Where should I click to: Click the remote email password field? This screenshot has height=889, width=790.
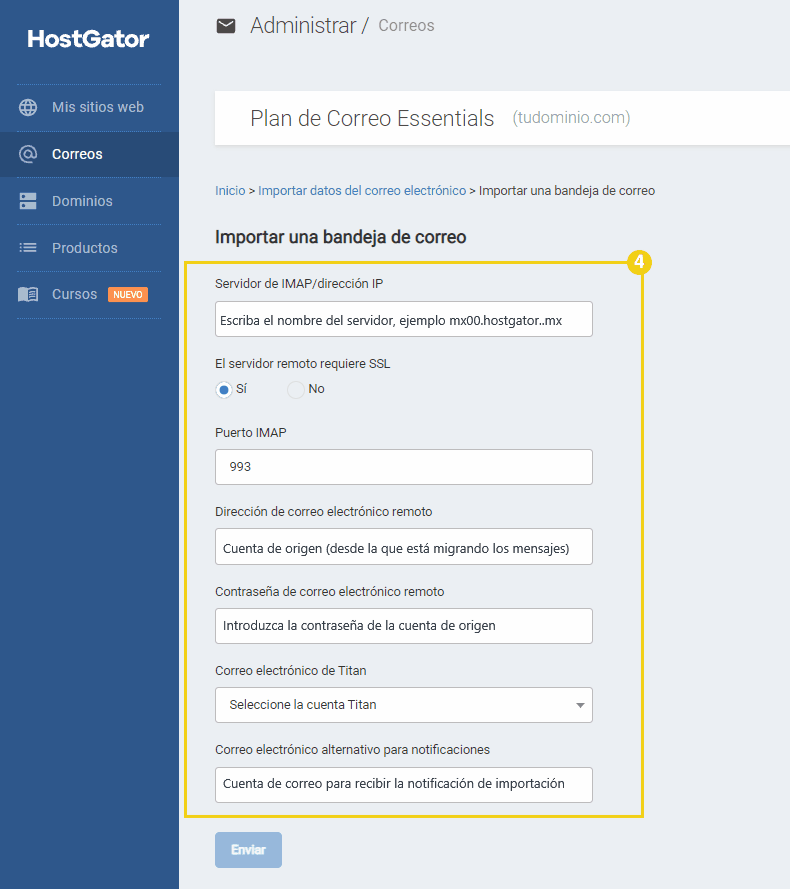click(x=404, y=626)
